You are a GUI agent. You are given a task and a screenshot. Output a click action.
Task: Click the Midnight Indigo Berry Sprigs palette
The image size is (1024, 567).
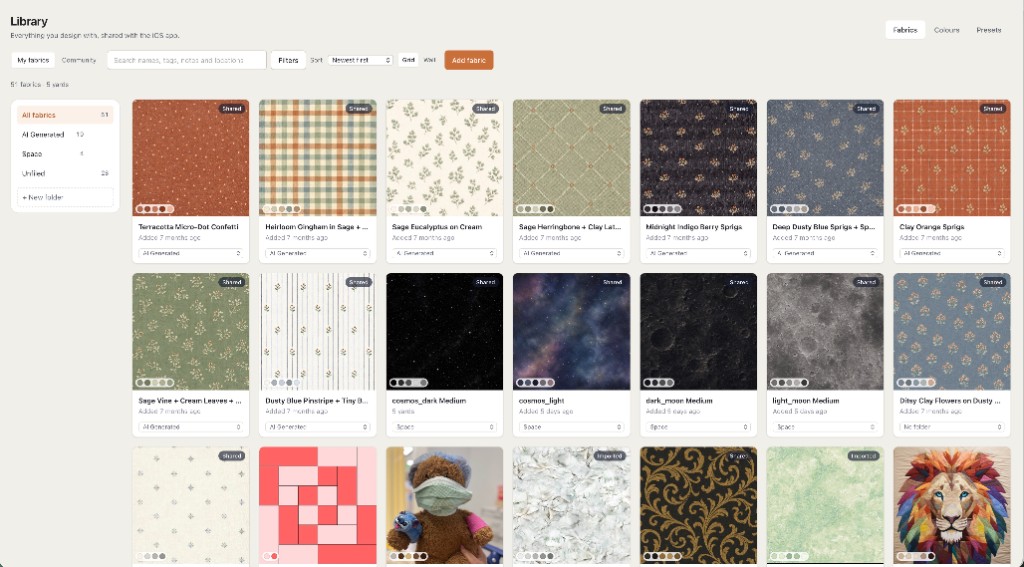[662, 209]
